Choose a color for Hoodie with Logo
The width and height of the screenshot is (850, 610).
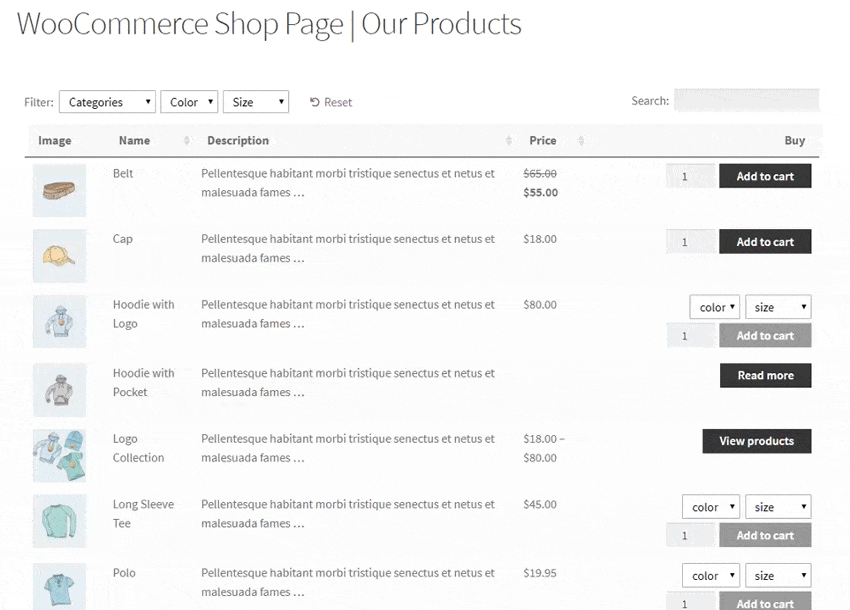pos(714,306)
